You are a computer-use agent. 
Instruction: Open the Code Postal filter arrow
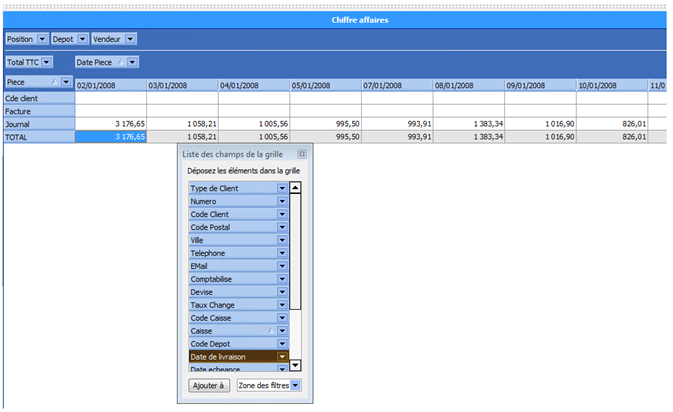coord(282,227)
